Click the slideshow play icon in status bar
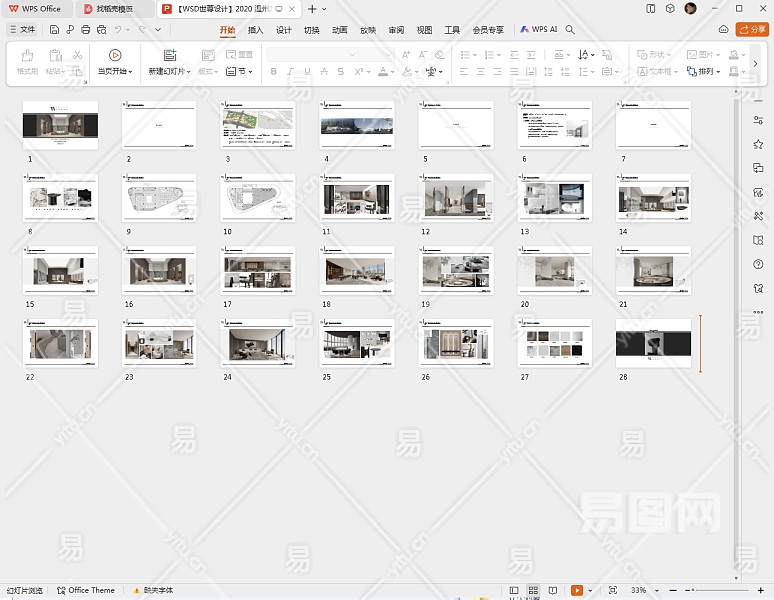774x600 pixels. point(576,591)
